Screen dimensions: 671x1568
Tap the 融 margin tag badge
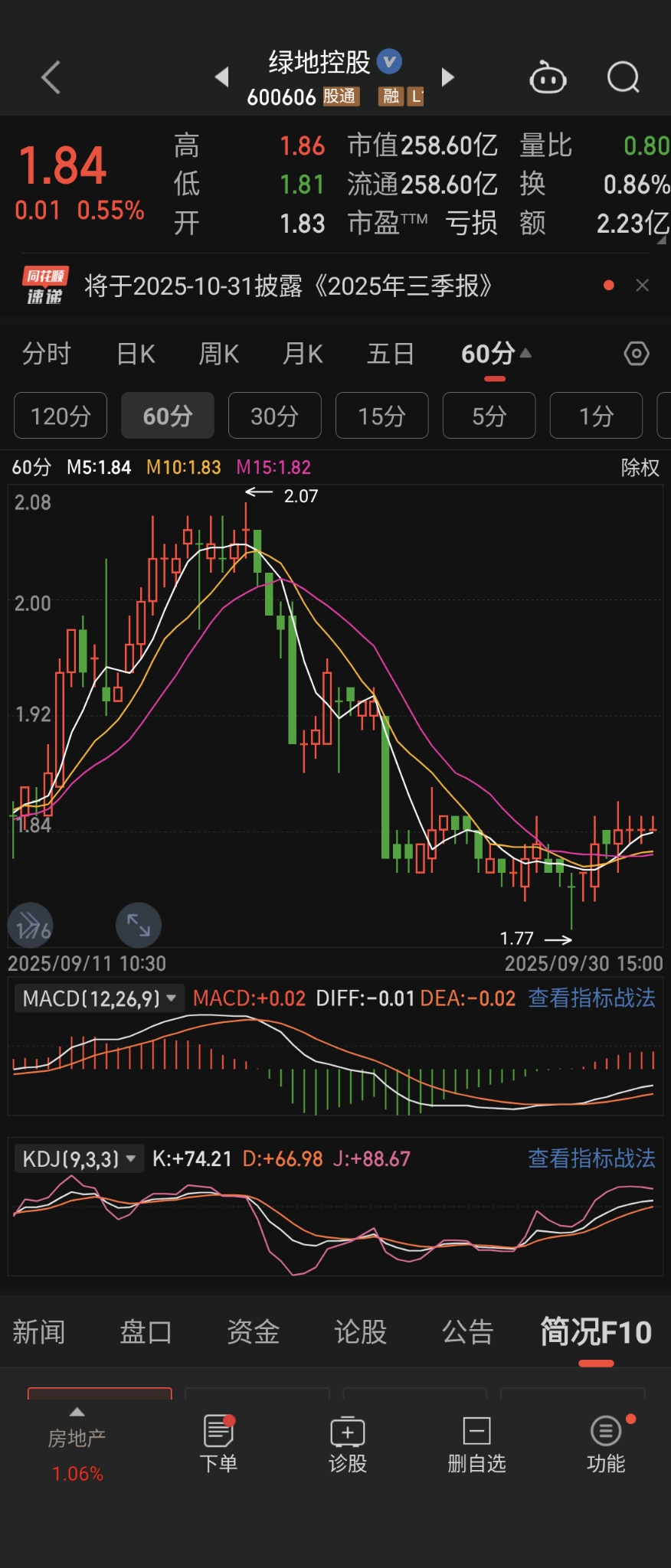391,96
